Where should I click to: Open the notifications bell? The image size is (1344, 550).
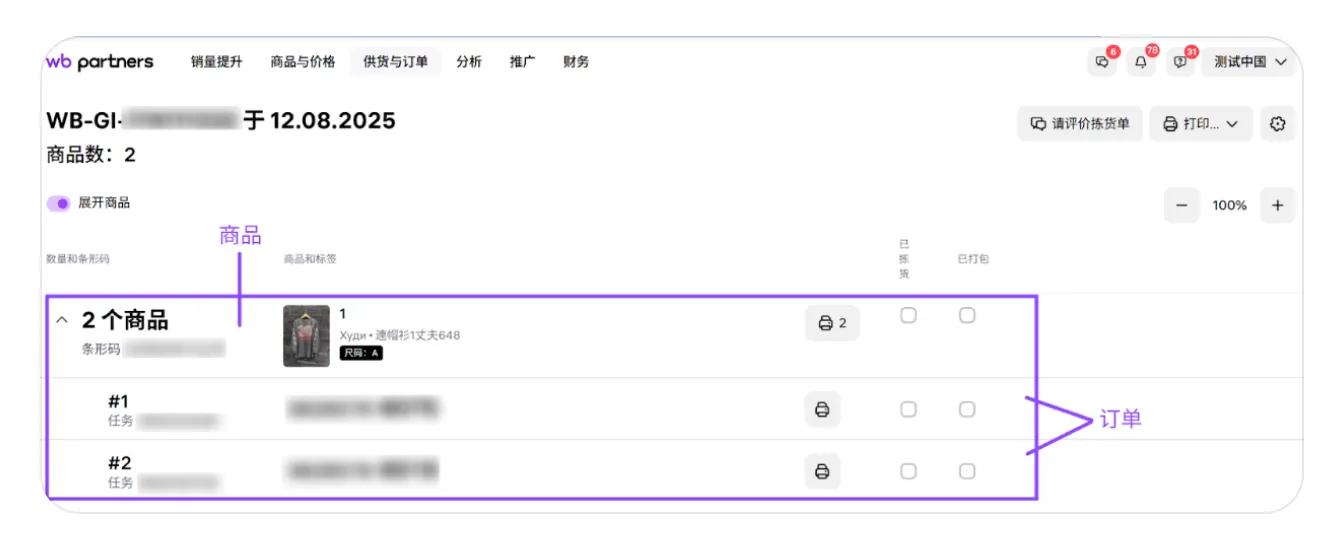click(x=1141, y=62)
